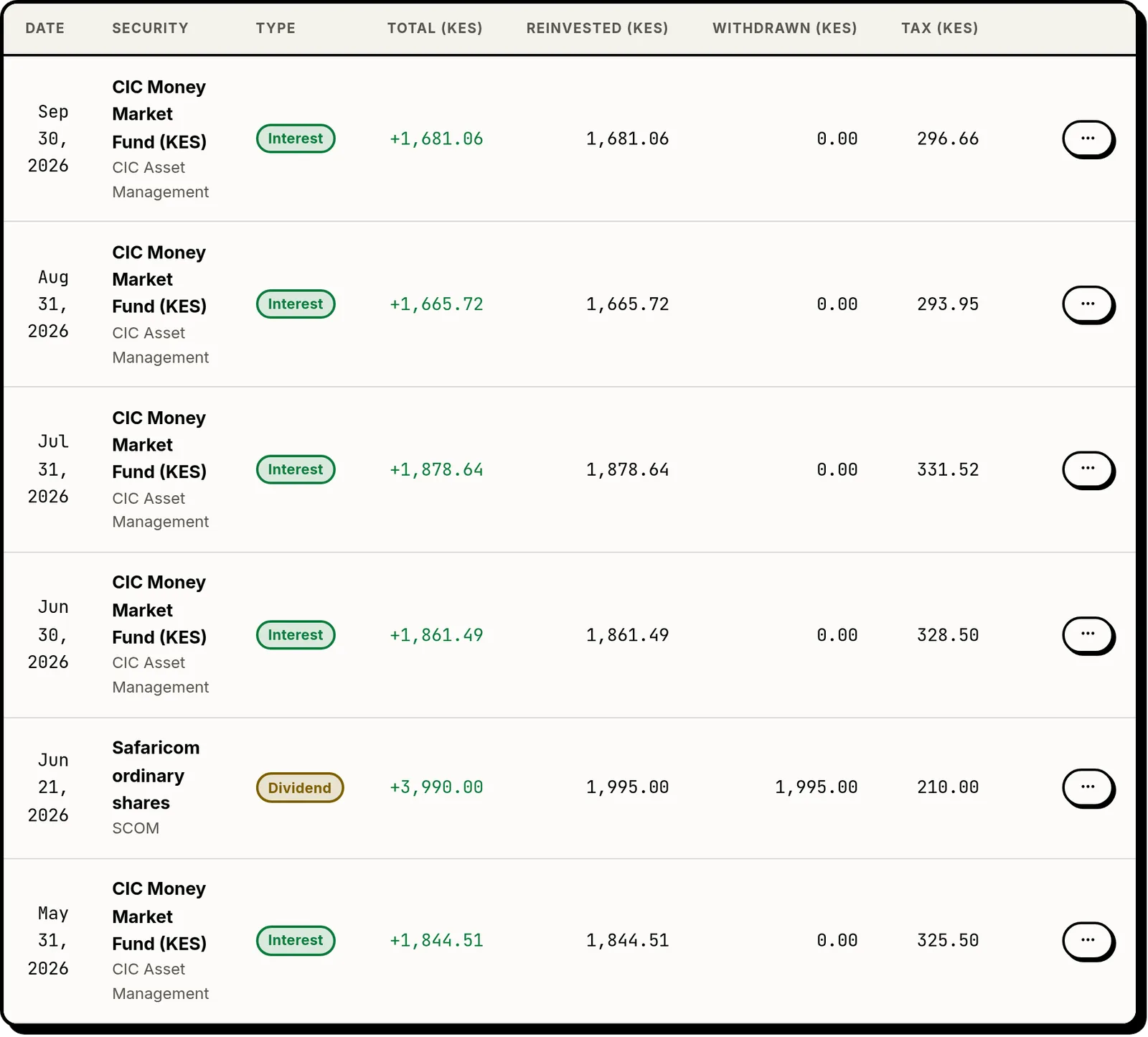Click the WITHDRAWN (KES) column header
Viewport: 1148px width, 1037px height.
click(x=785, y=28)
